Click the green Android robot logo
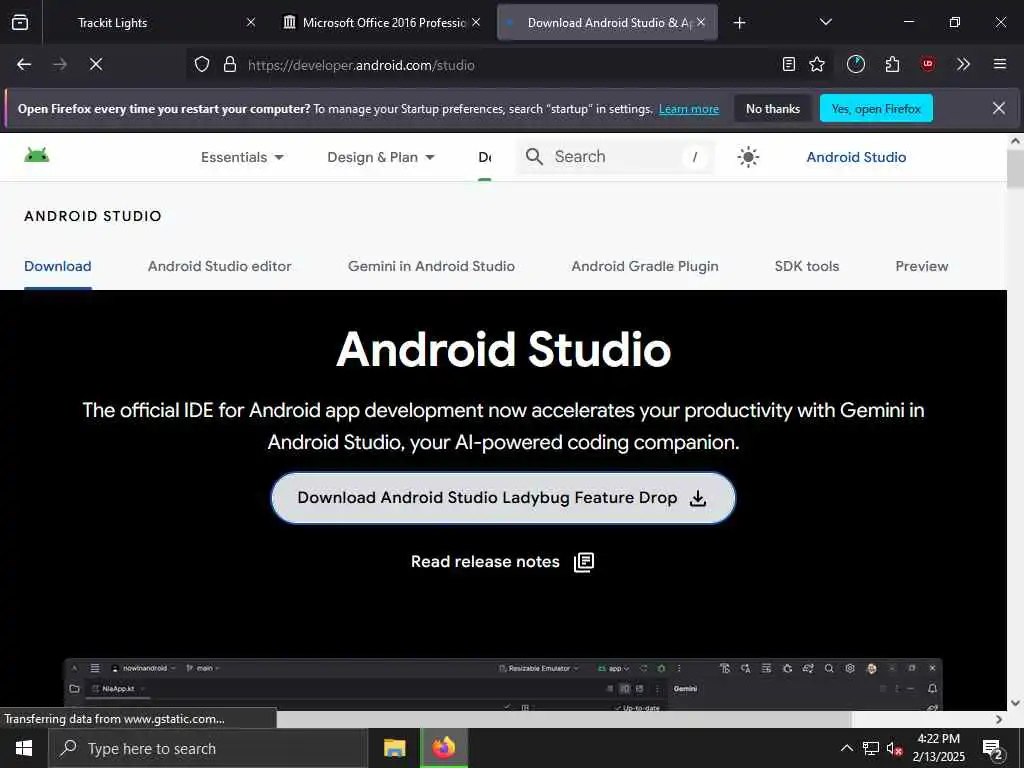Screen dimensions: 1024x768 pyautogui.click(x=37, y=155)
